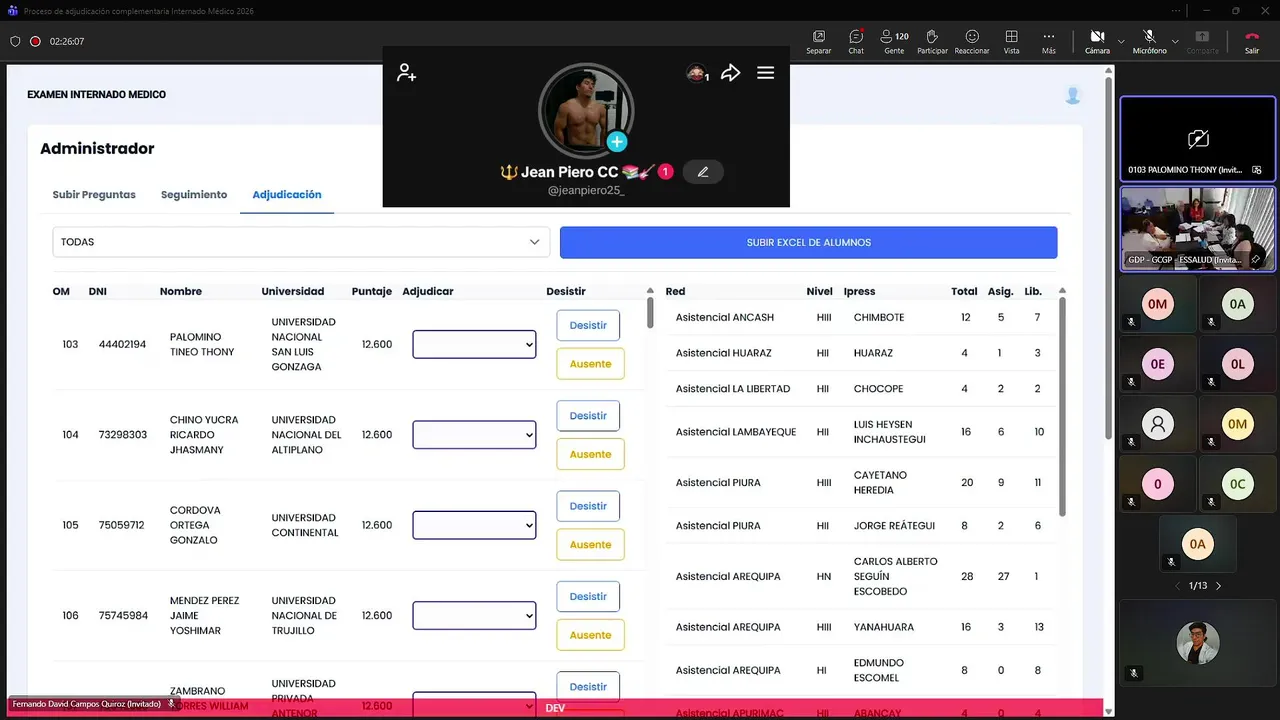Click the shield security icon

[15, 42]
